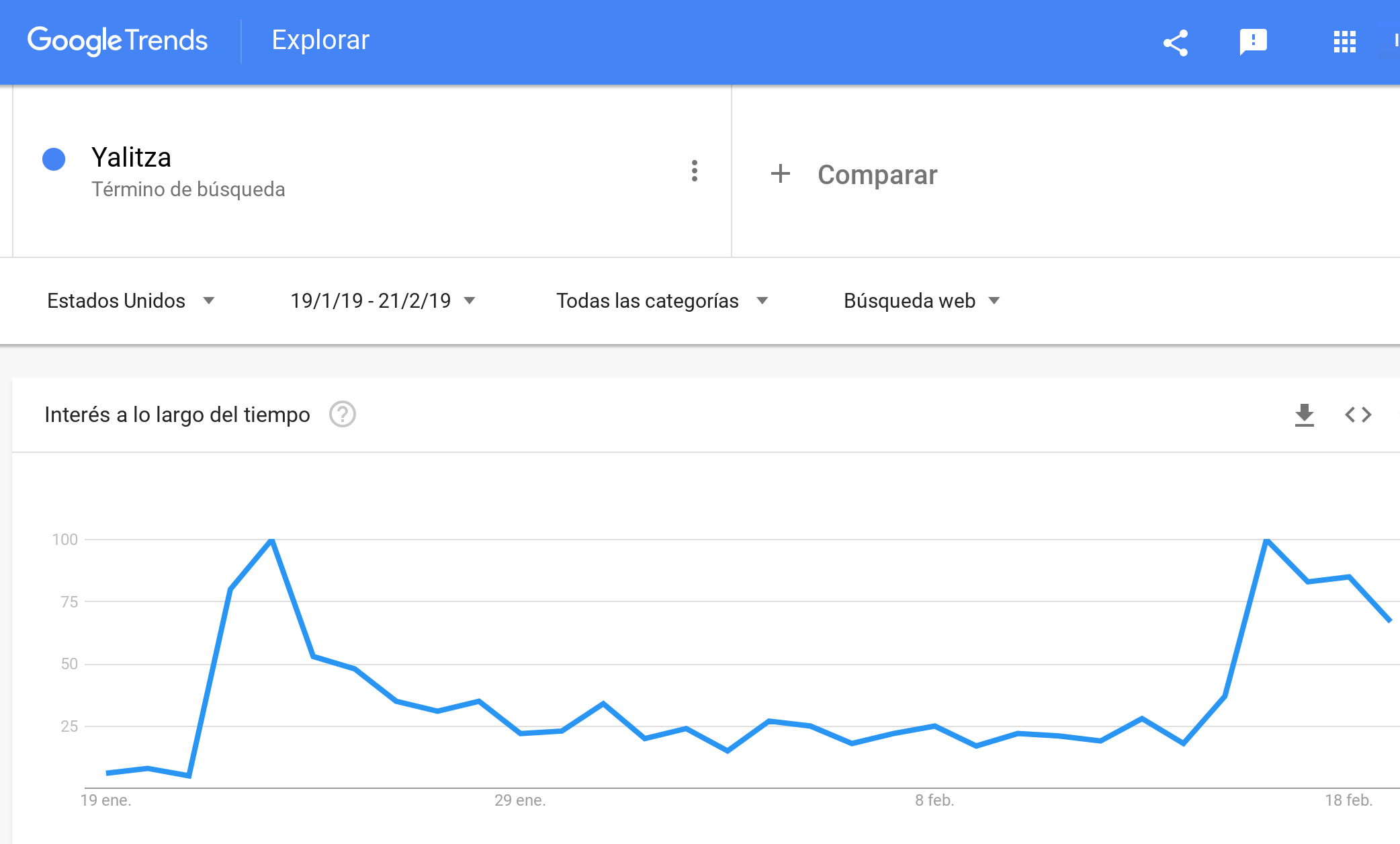Open the Google apps grid
The width and height of the screenshot is (1400, 844).
point(1344,42)
